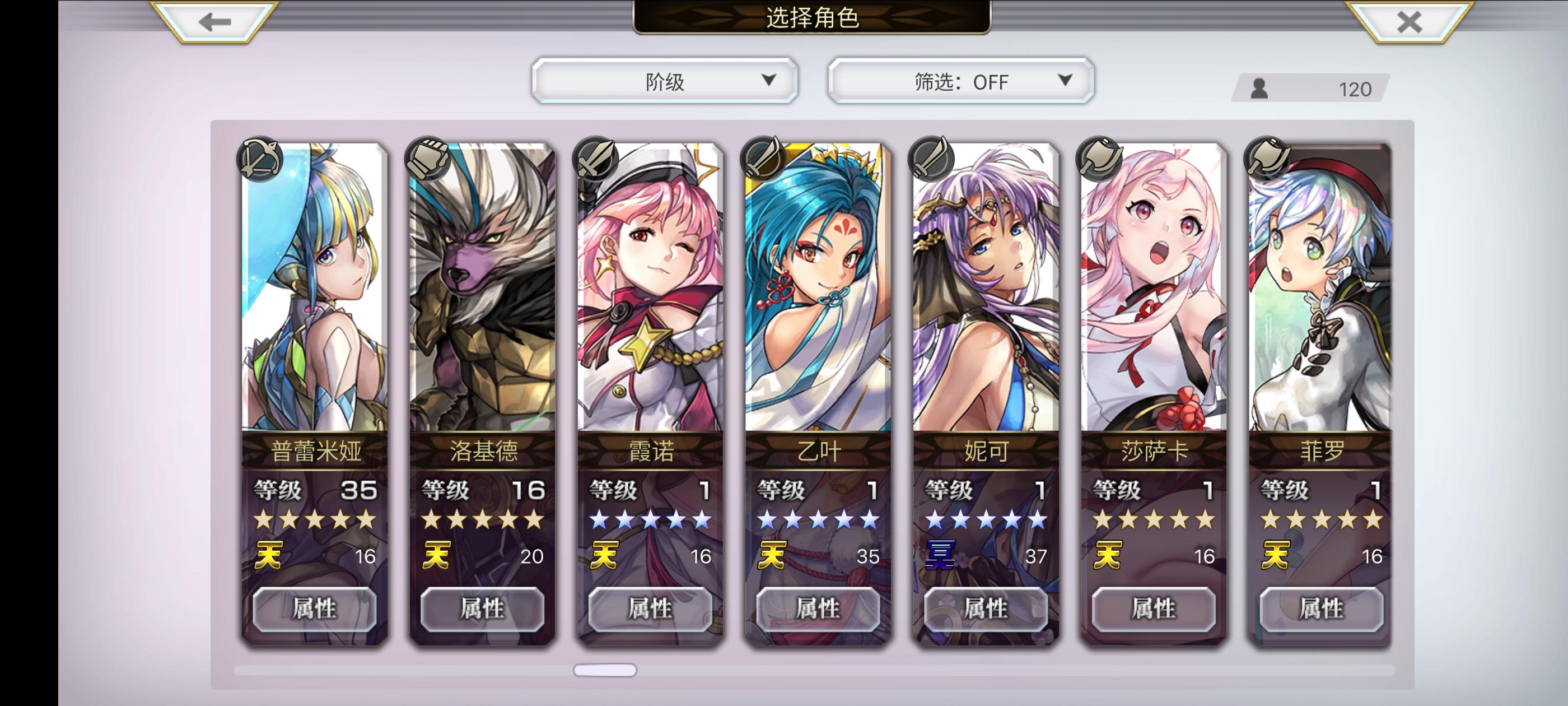Open 属性 for 菲罗
The width and height of the screenshot is (1568, 706).
pos(1322,609)
